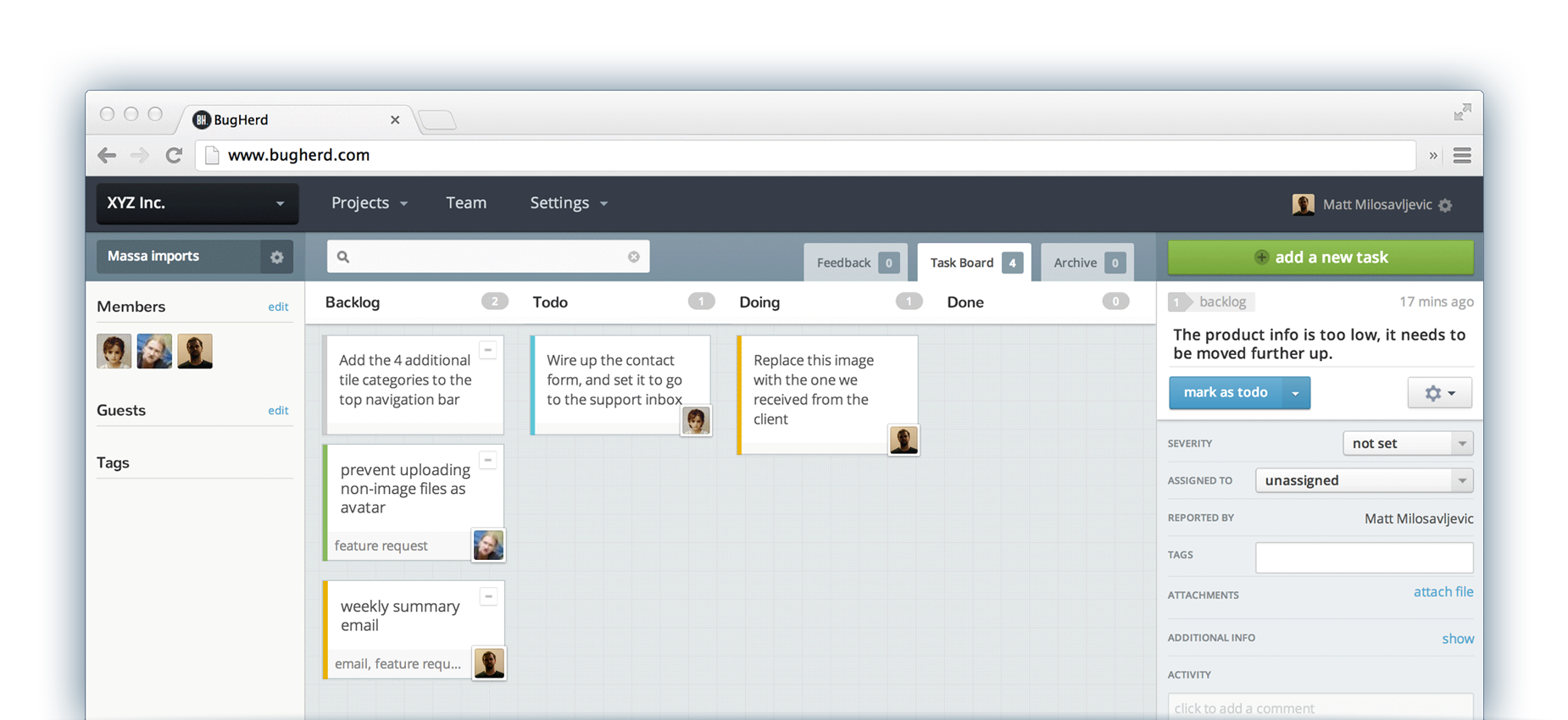This screenshot has width=1568, height=720.
Task: Click the assignee avatar on the 'Replace this image' card
Action: click(904, 440)
